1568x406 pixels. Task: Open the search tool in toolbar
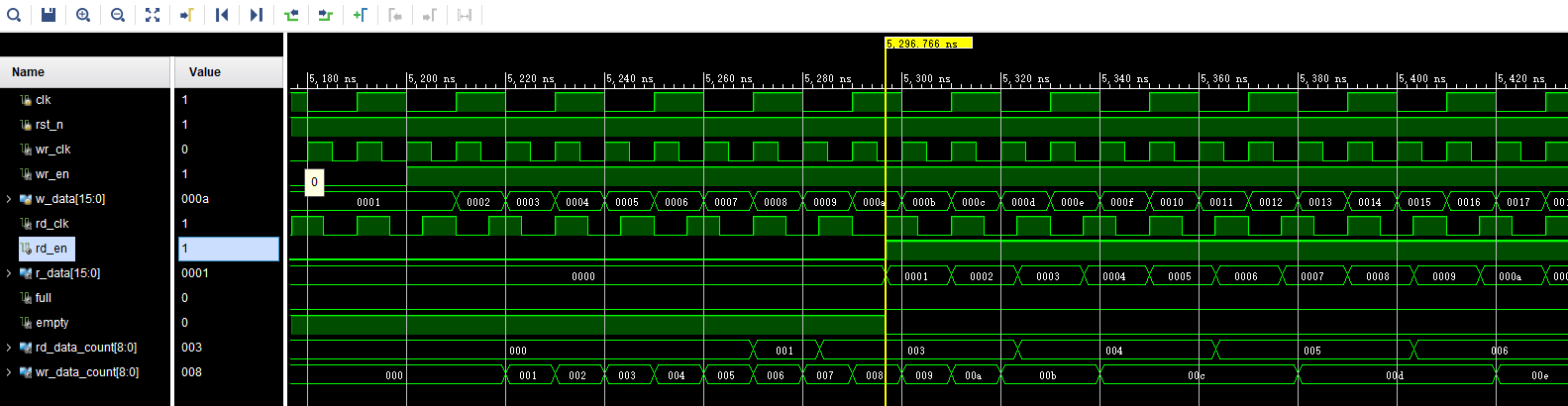click(x=14, y=15)
